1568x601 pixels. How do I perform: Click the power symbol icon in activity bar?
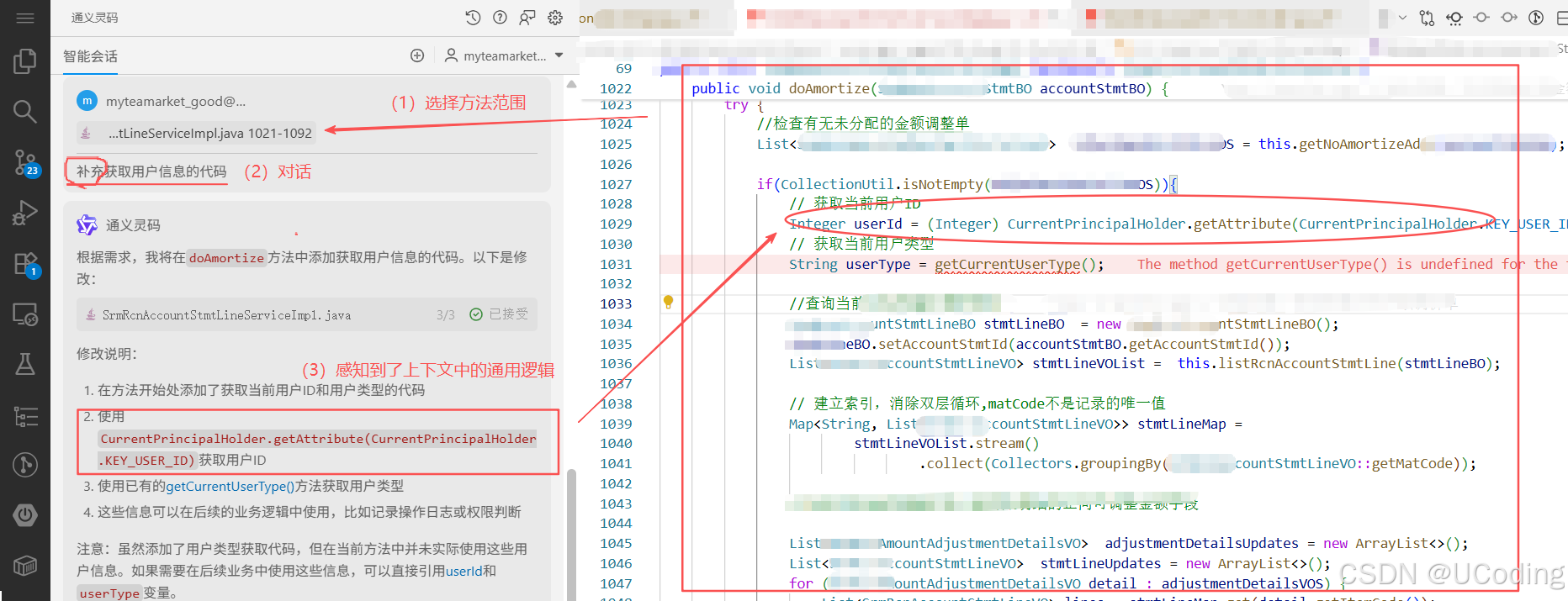tap(25, 514)
